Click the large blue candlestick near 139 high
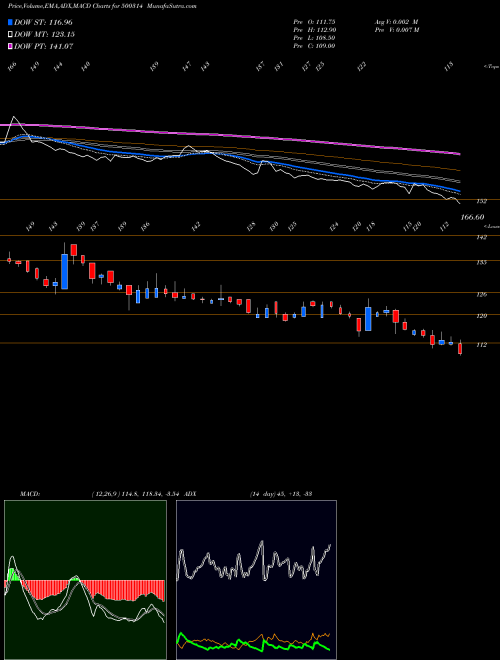500x660 pixels. [64, 271]
